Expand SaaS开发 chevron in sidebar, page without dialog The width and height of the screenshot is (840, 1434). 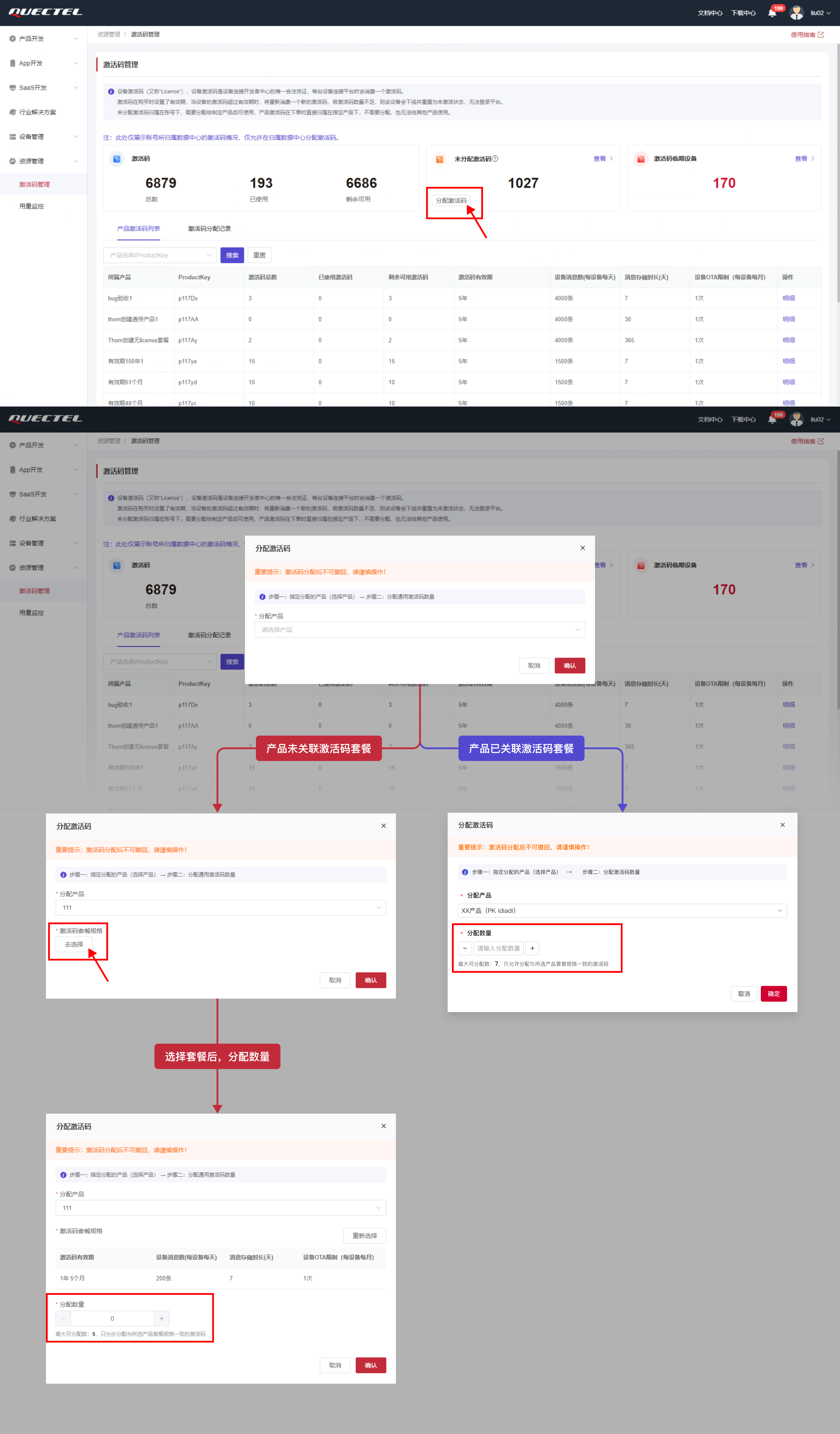76,88
